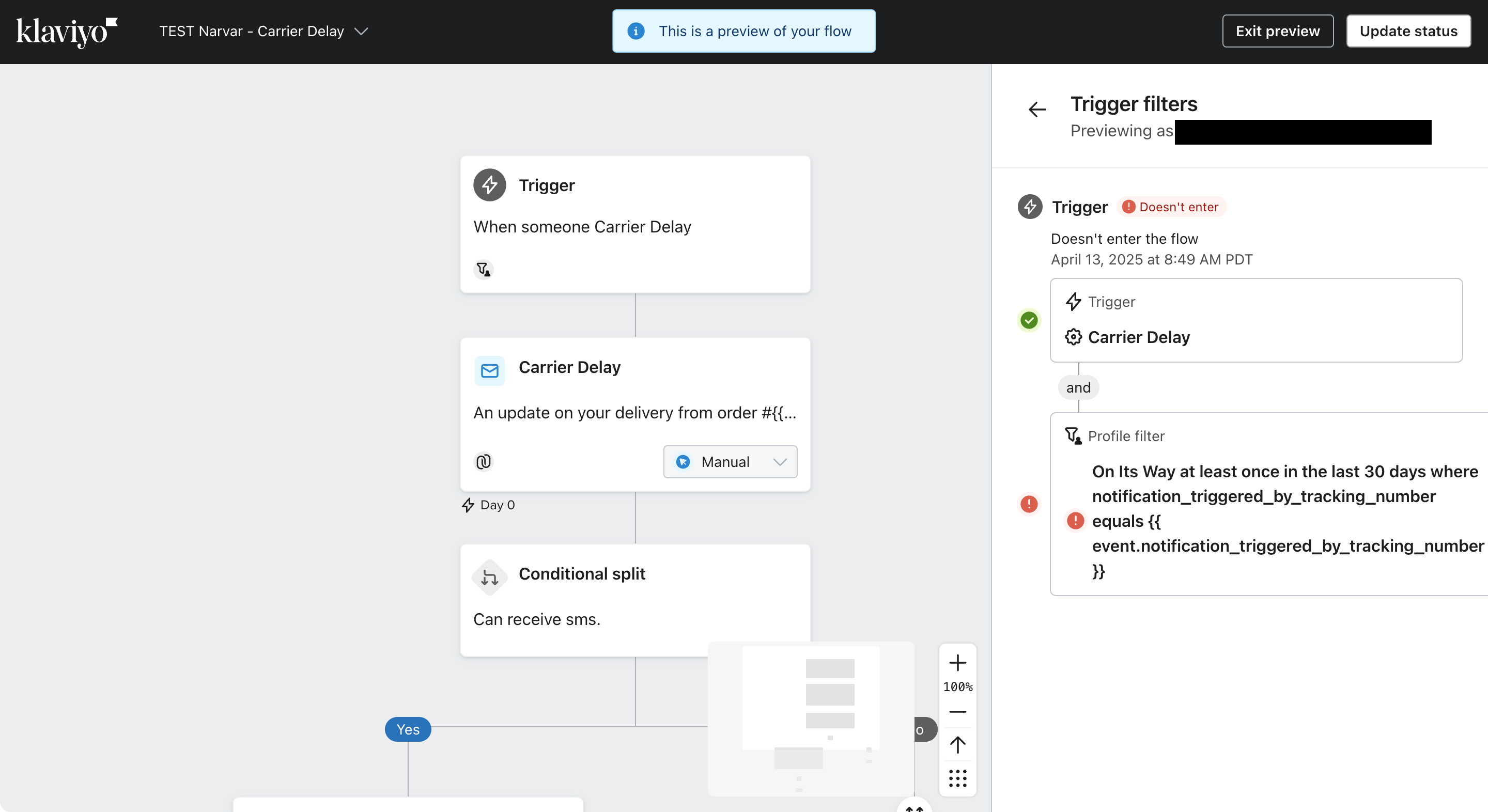
Task: Click the Conditional split icon
Action: (490, 577)
